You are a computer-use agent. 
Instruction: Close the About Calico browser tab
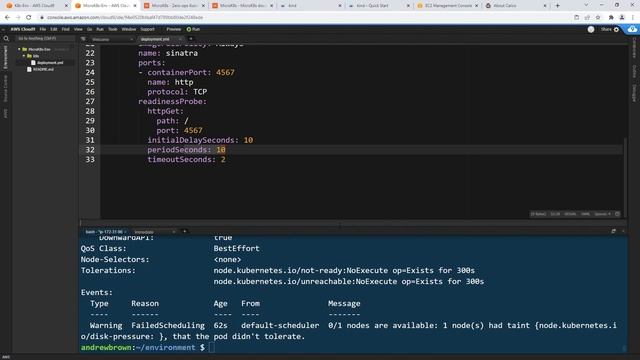(544, 6)
